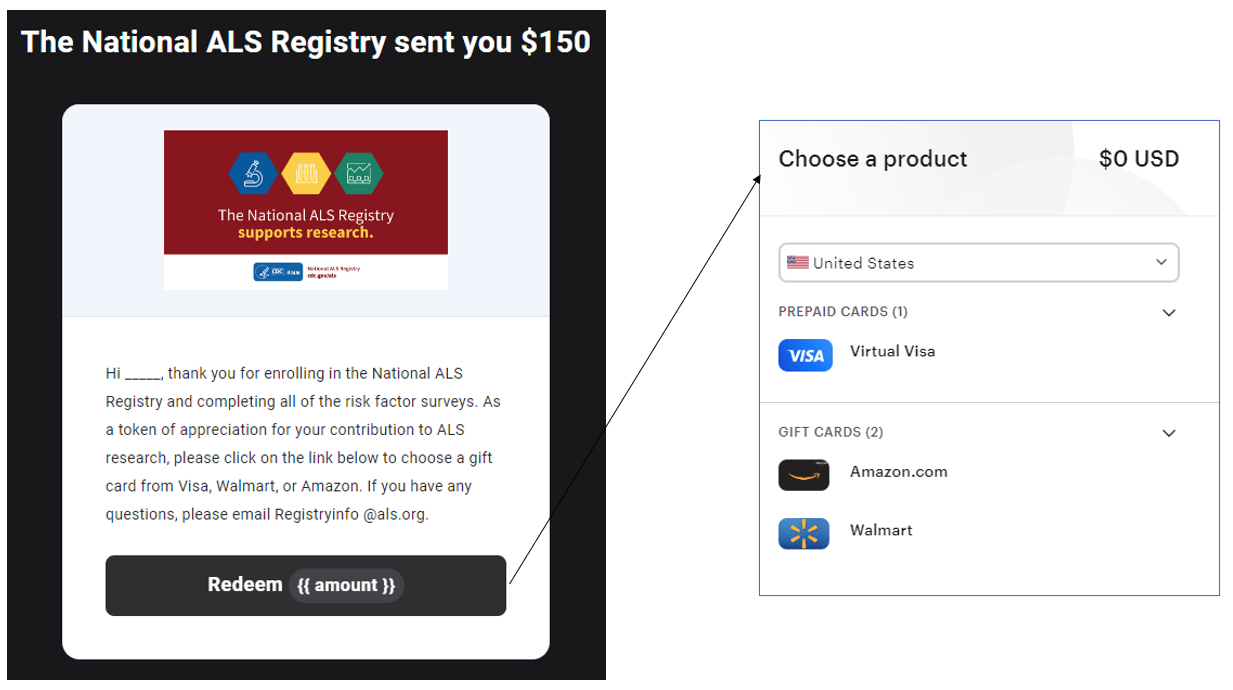
Task: Click the blue Visa card icon
Action: [x=805, y=355]
